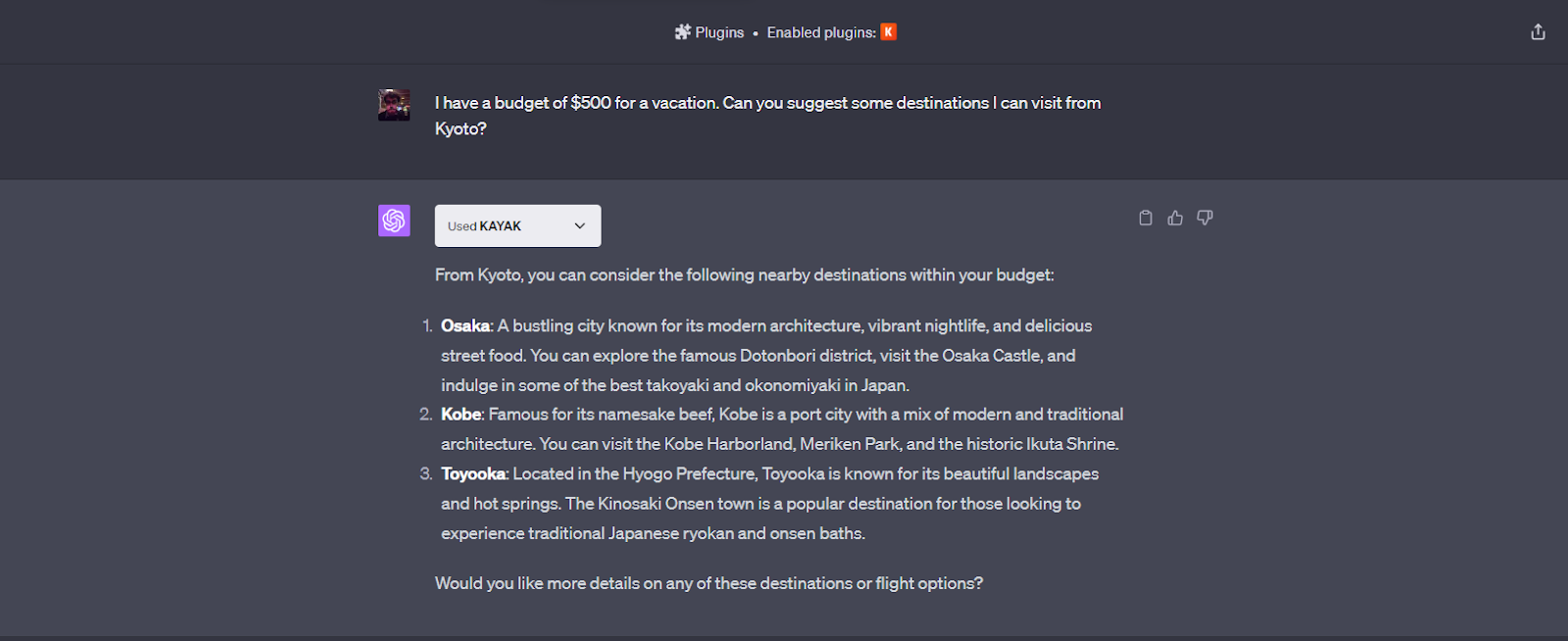Click the 'From Kyoto, you can consider' sentence

pyautogui.click(x=744, y=275)
